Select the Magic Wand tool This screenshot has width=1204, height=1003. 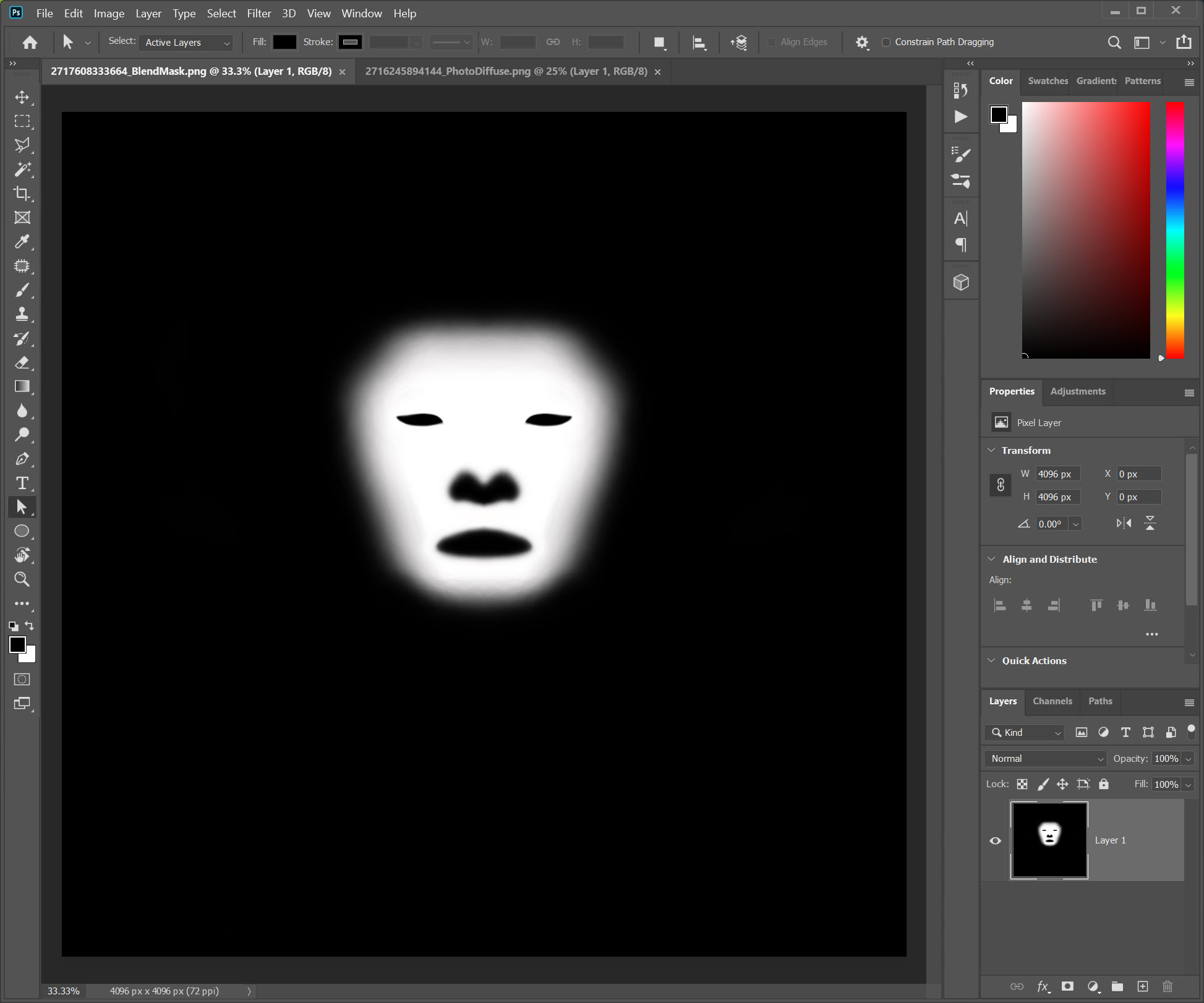[22, 169]
